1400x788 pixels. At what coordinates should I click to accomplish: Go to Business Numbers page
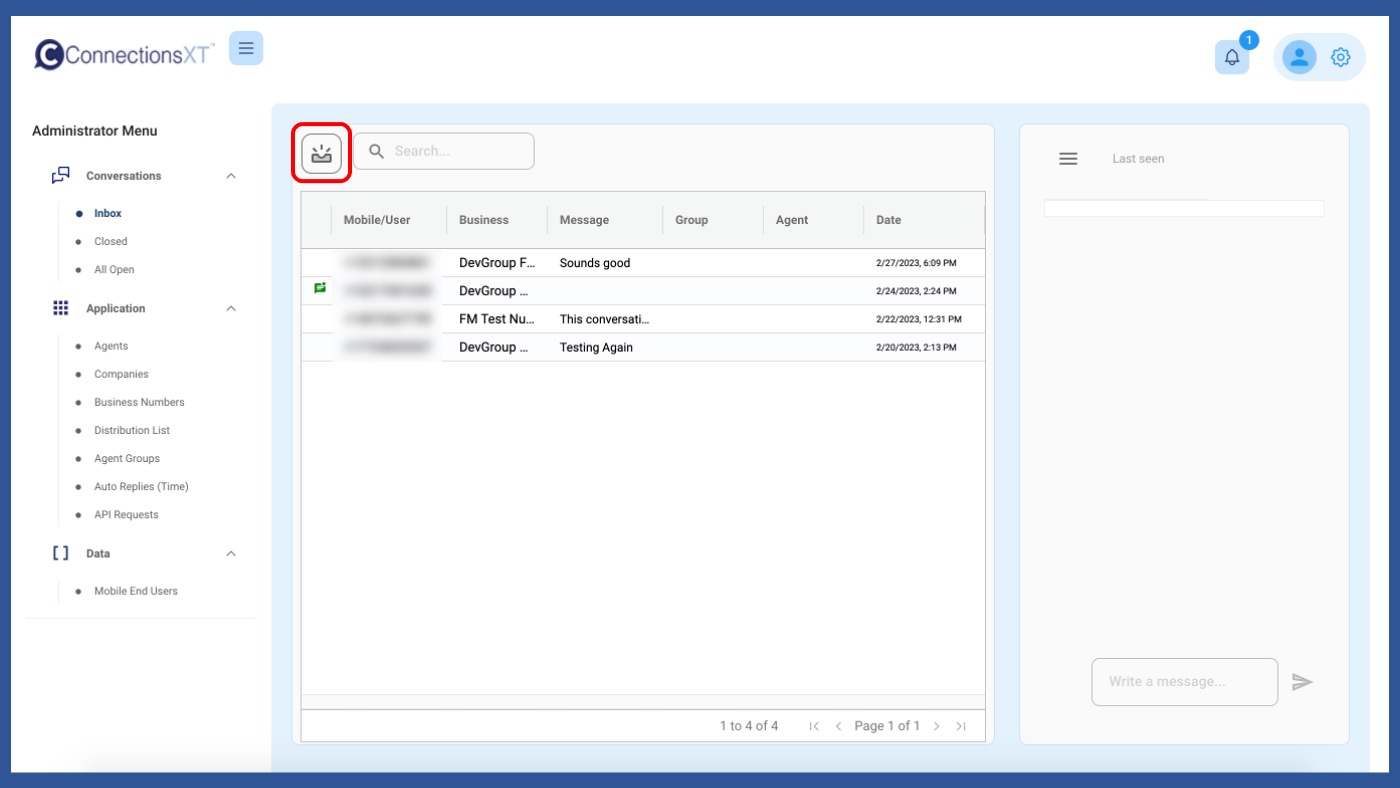point(139,403)
